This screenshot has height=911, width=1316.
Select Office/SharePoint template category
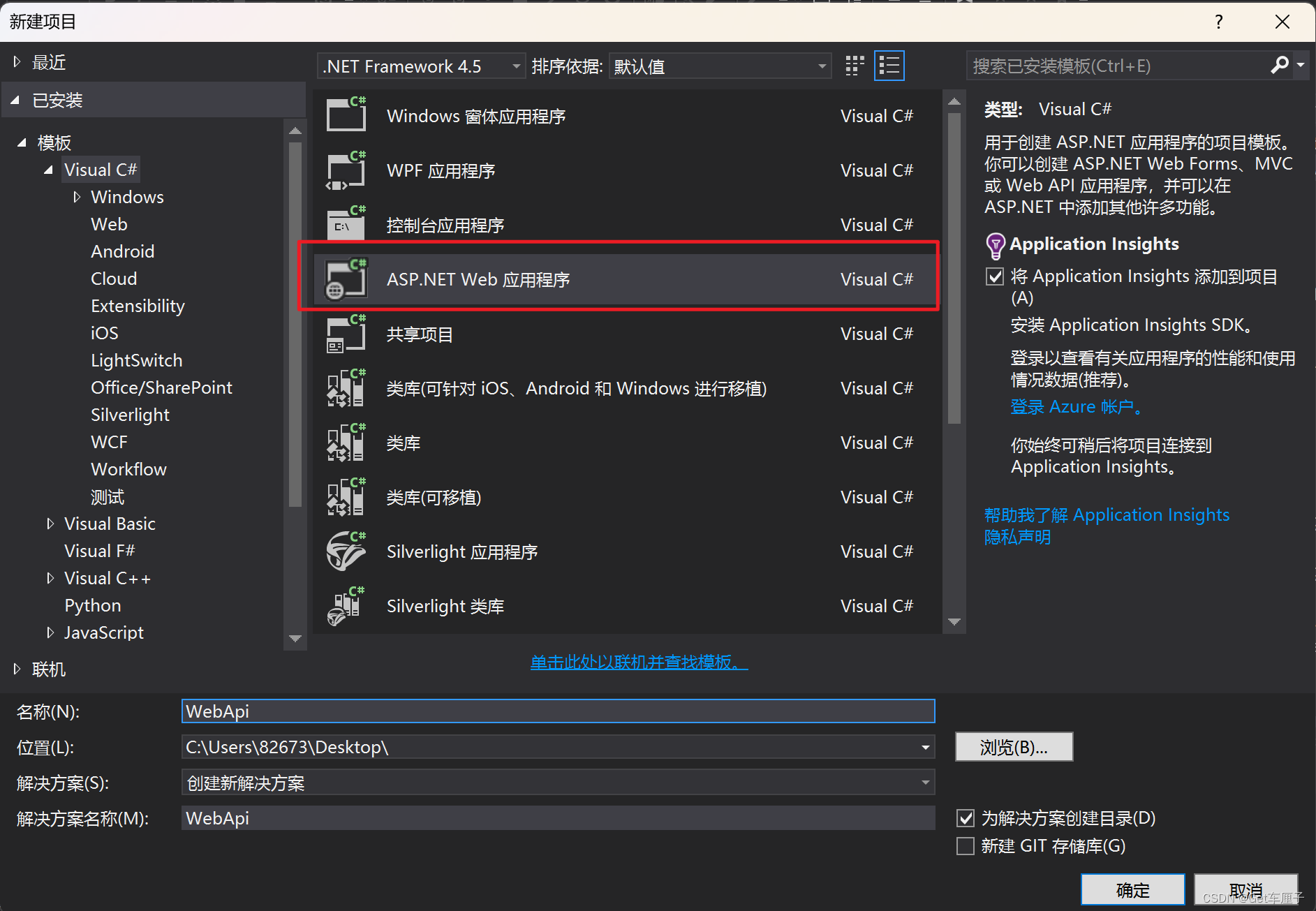tap(161, 387)
